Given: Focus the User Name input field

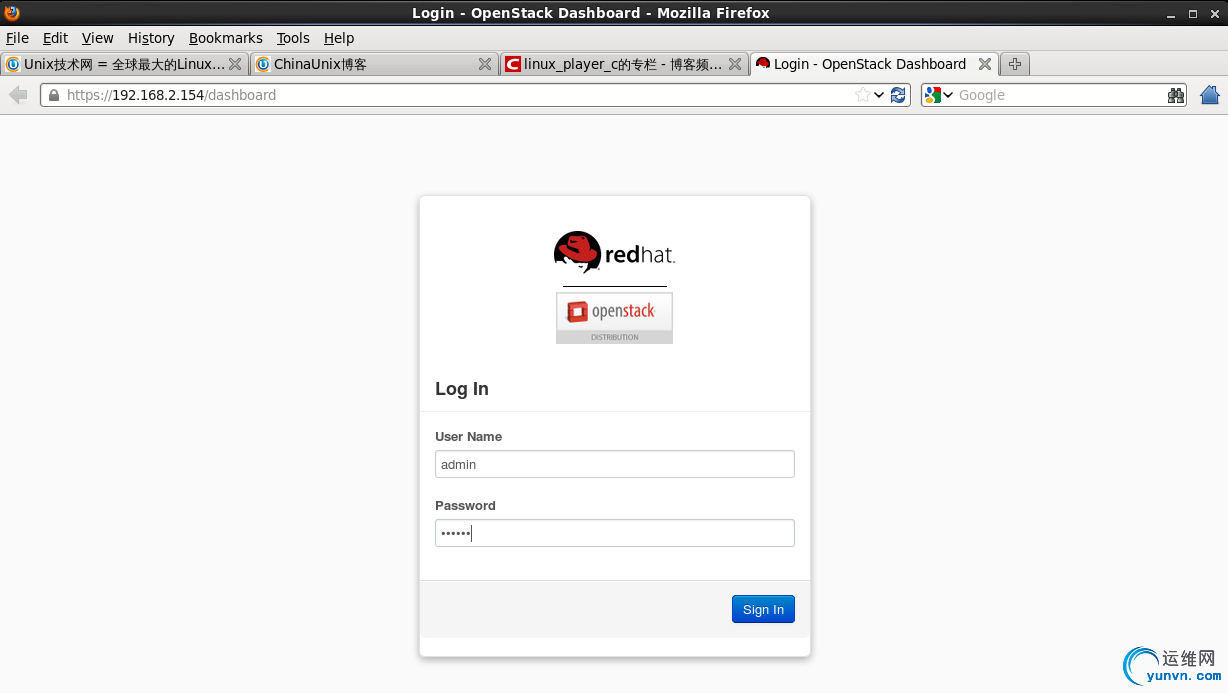Looking at the screenshot, I should point(615,464).
